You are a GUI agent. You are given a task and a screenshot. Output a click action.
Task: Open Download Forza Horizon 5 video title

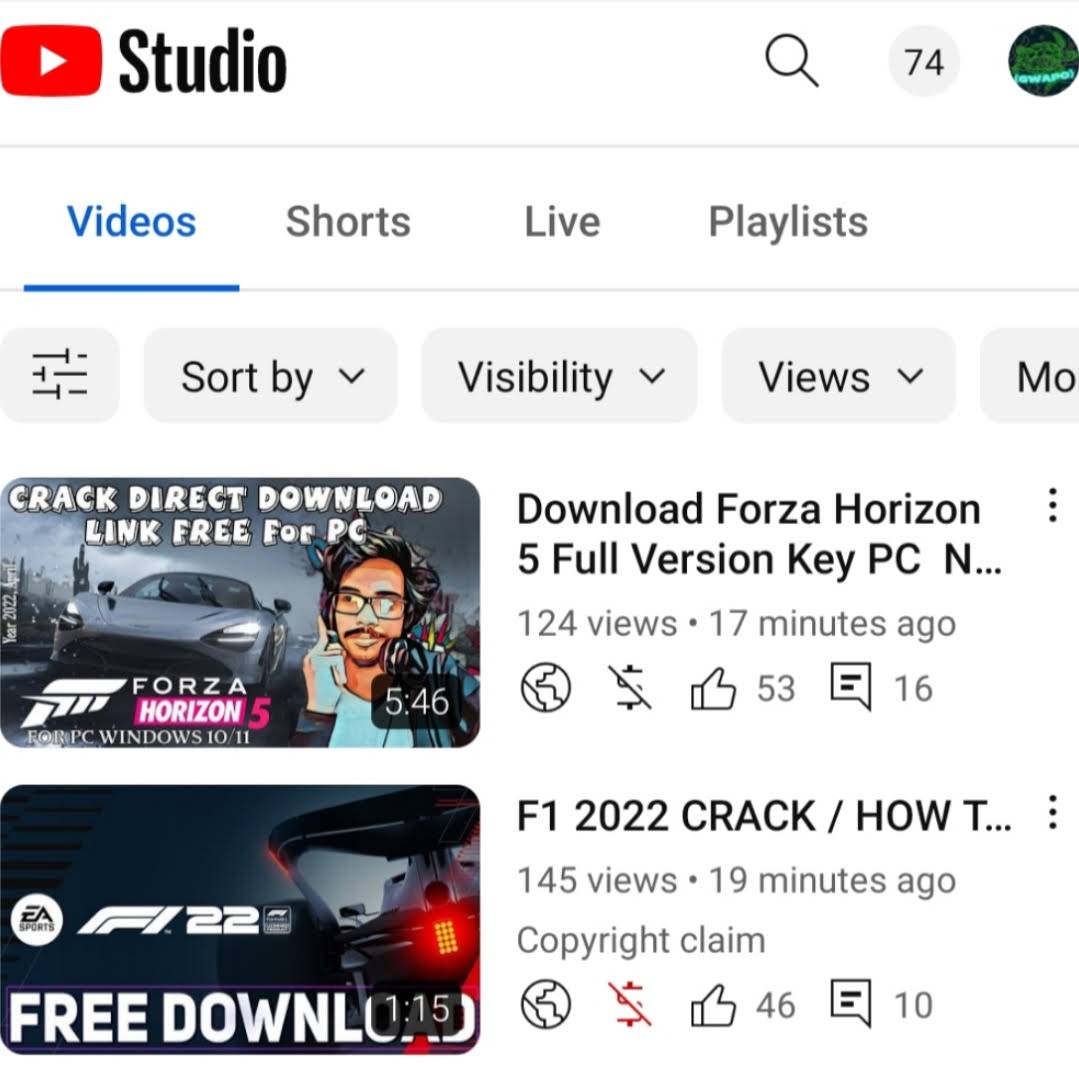758,533
